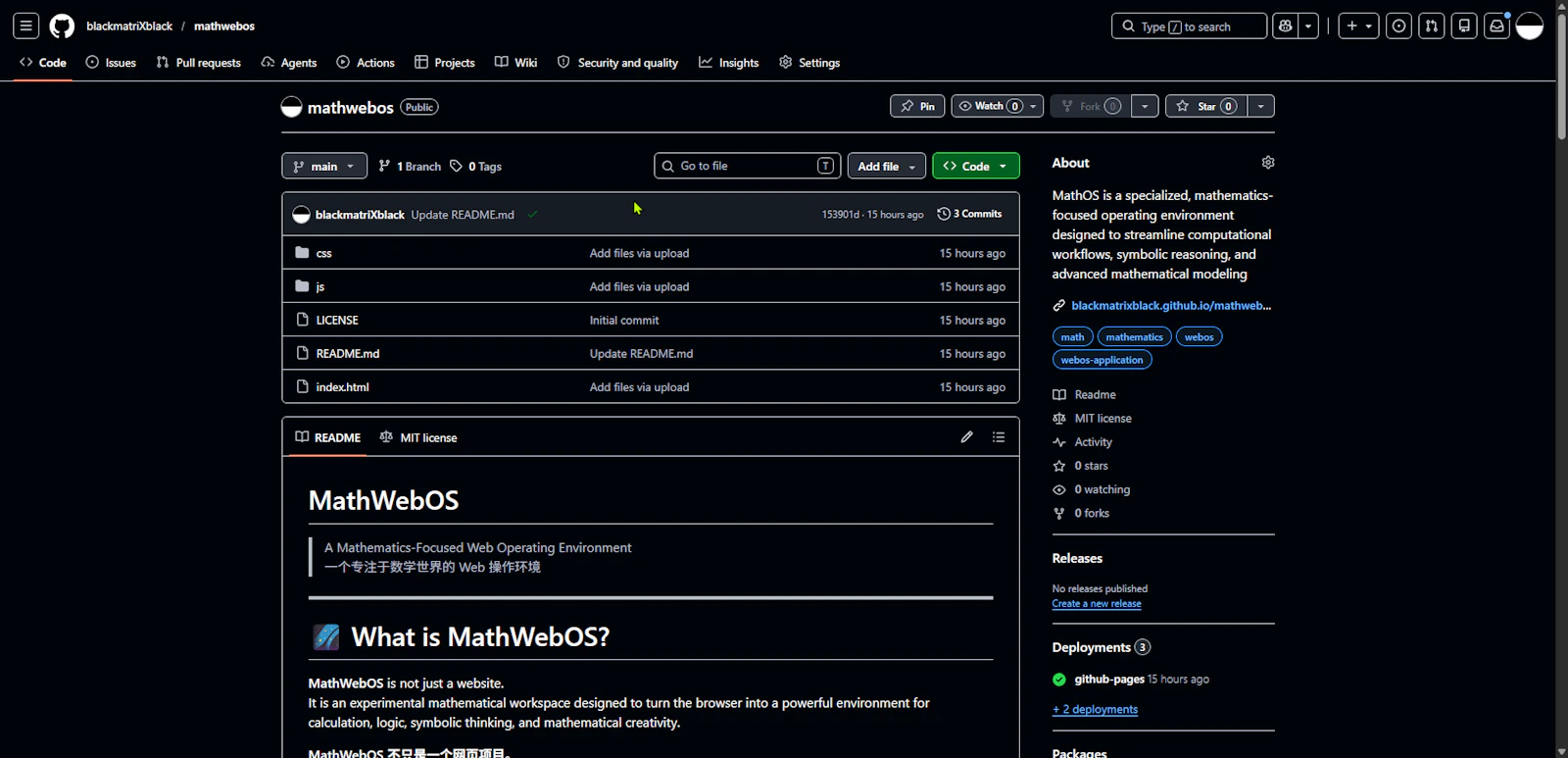Select the MIT license tab
Viewport: 1568px width, 758px height.
pyautogui.click(x=418, y=438)
